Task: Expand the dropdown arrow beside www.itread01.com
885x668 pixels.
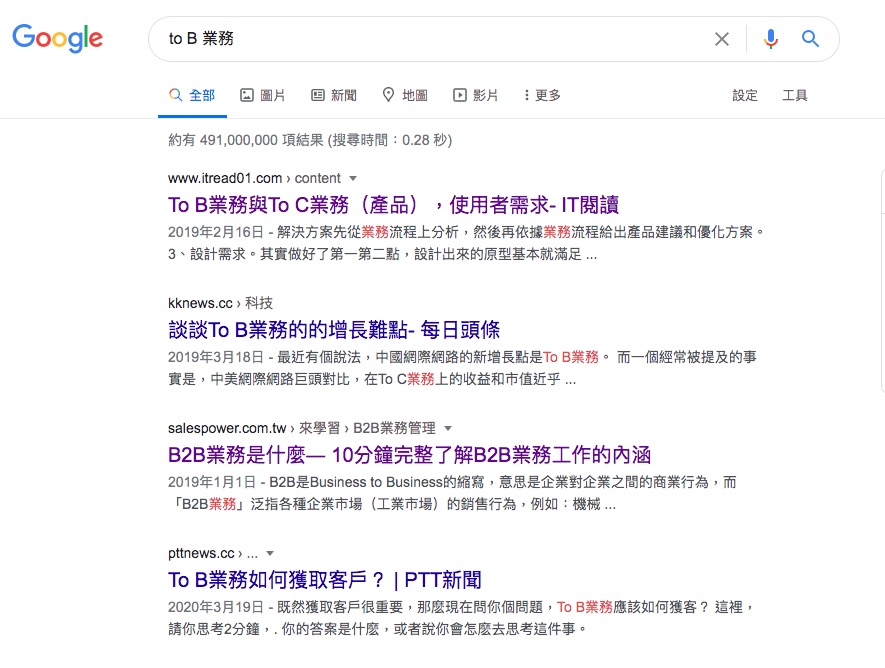Action: [x=353, y=178]
